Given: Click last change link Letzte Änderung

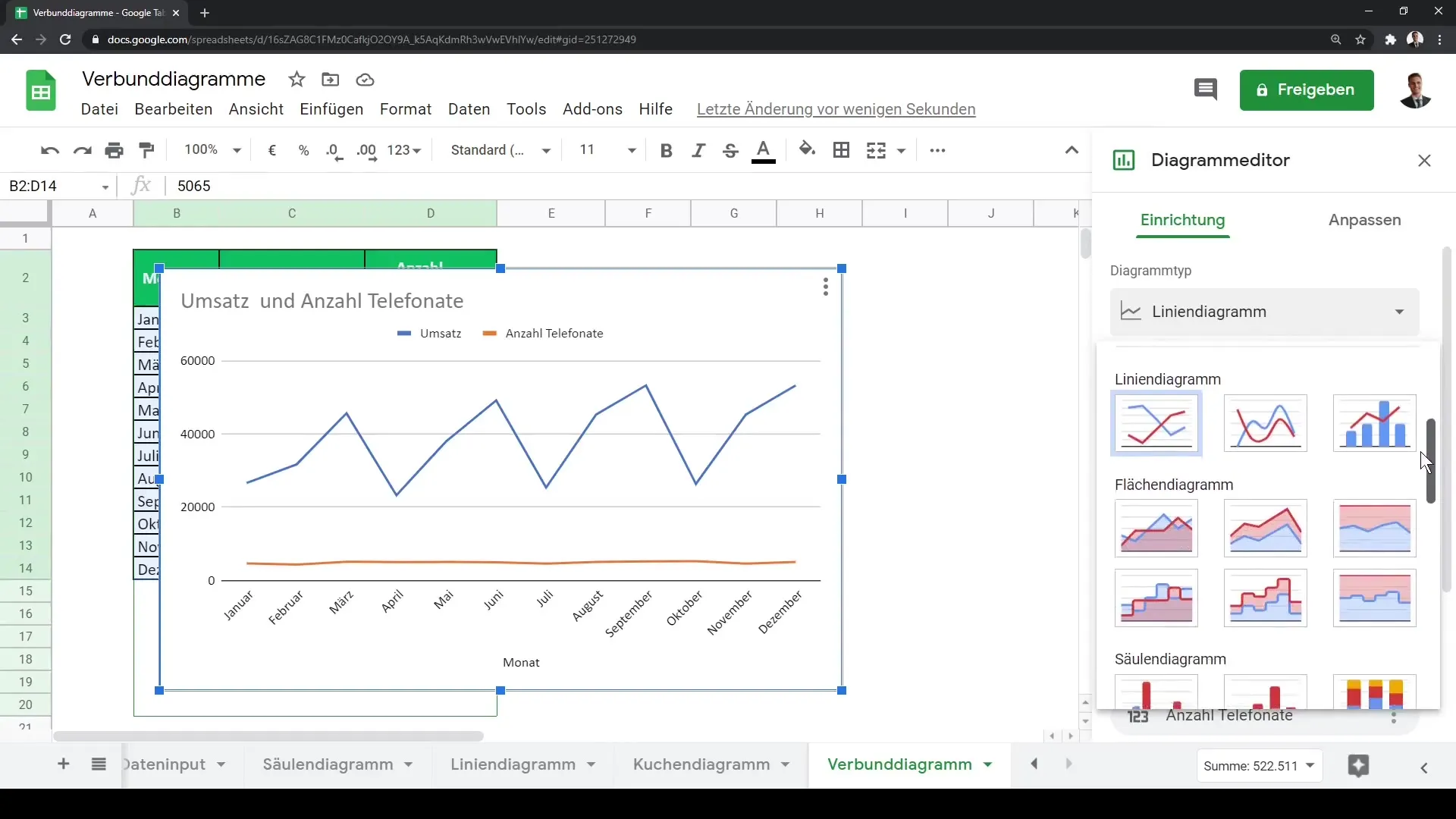Looking at the screenshot, I should click(x=836, y=109).
